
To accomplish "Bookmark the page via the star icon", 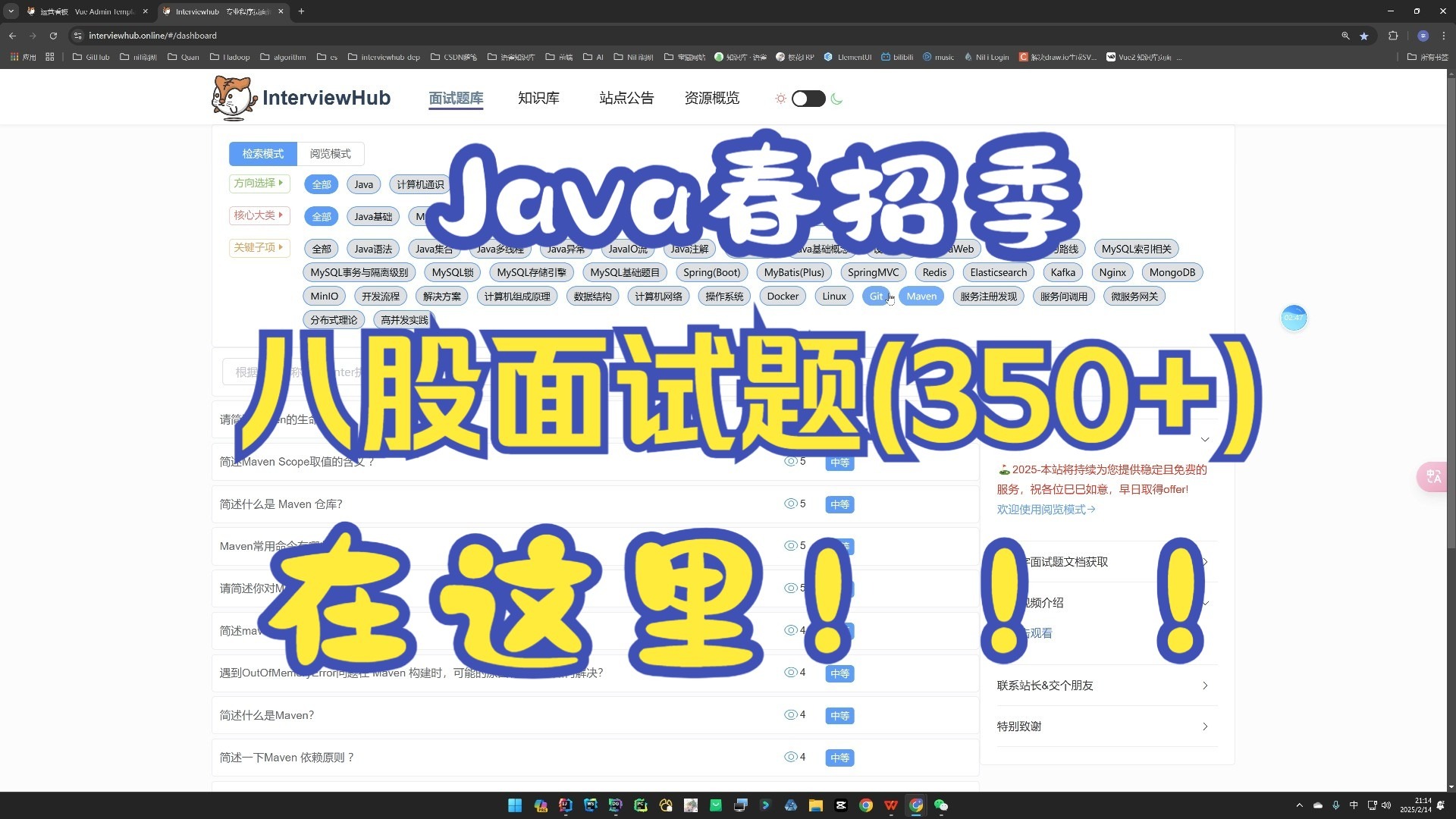I will click(x=1365, y=36).
